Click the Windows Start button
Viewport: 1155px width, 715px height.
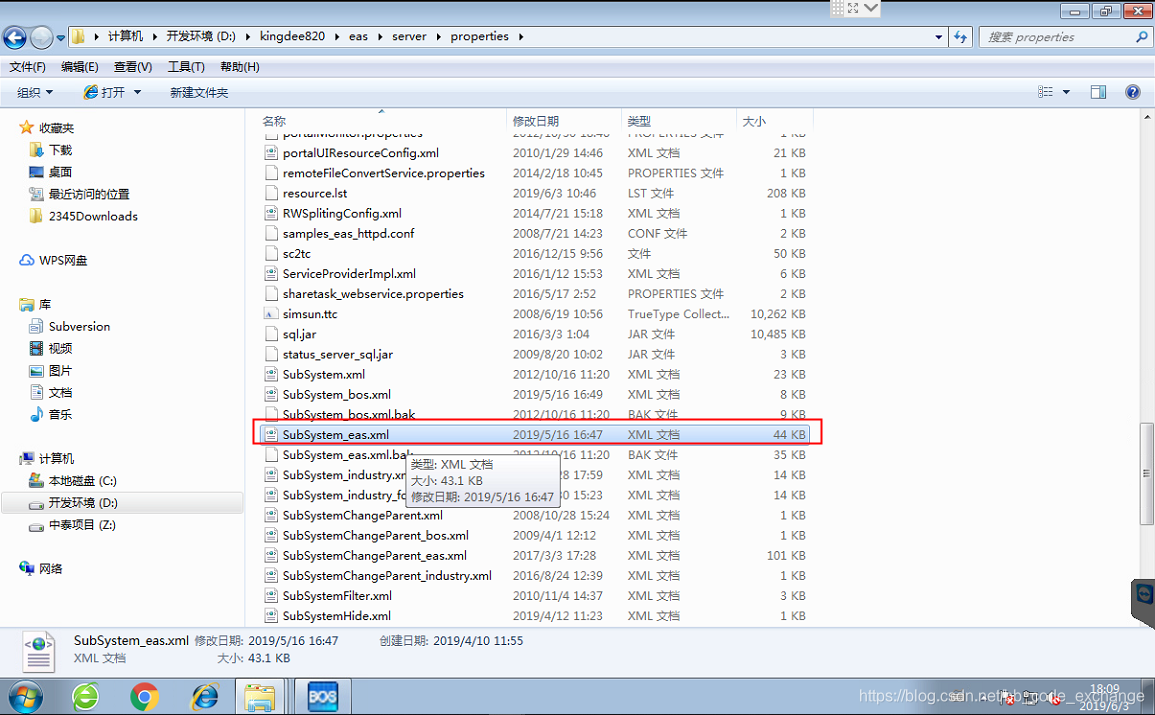24,697
